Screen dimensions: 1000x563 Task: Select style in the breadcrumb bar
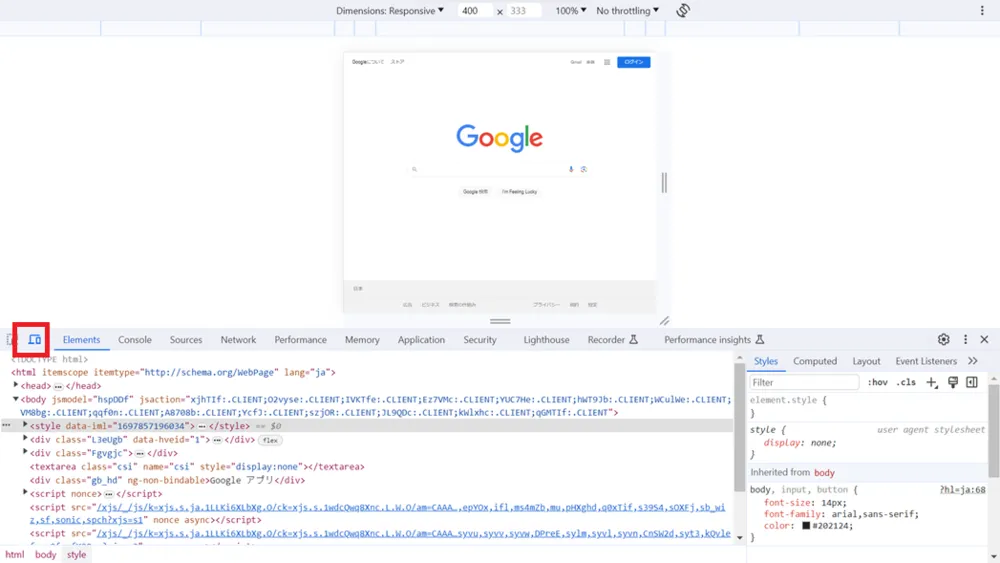pyautogui.click(x=77, y=555)
